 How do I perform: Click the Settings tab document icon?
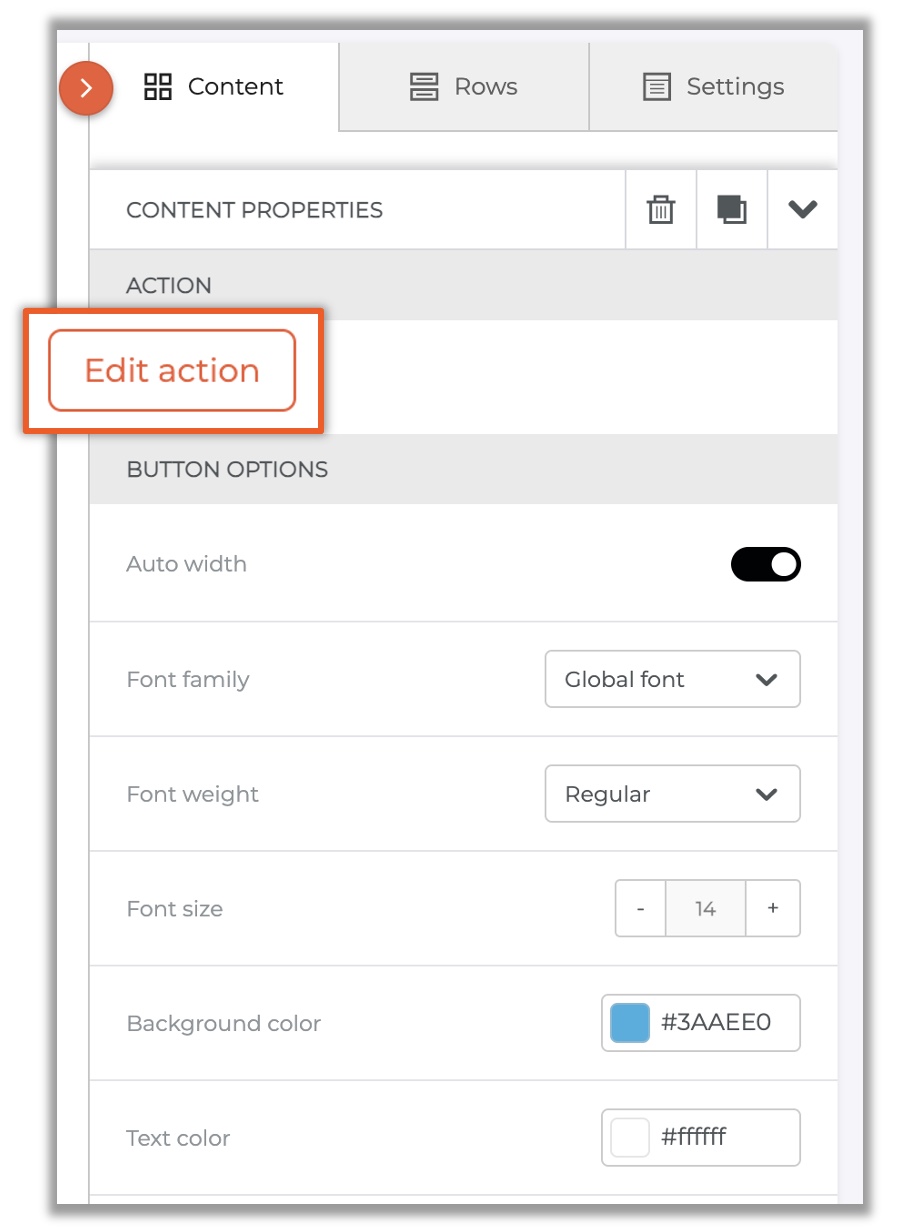[x=656, y=87]
